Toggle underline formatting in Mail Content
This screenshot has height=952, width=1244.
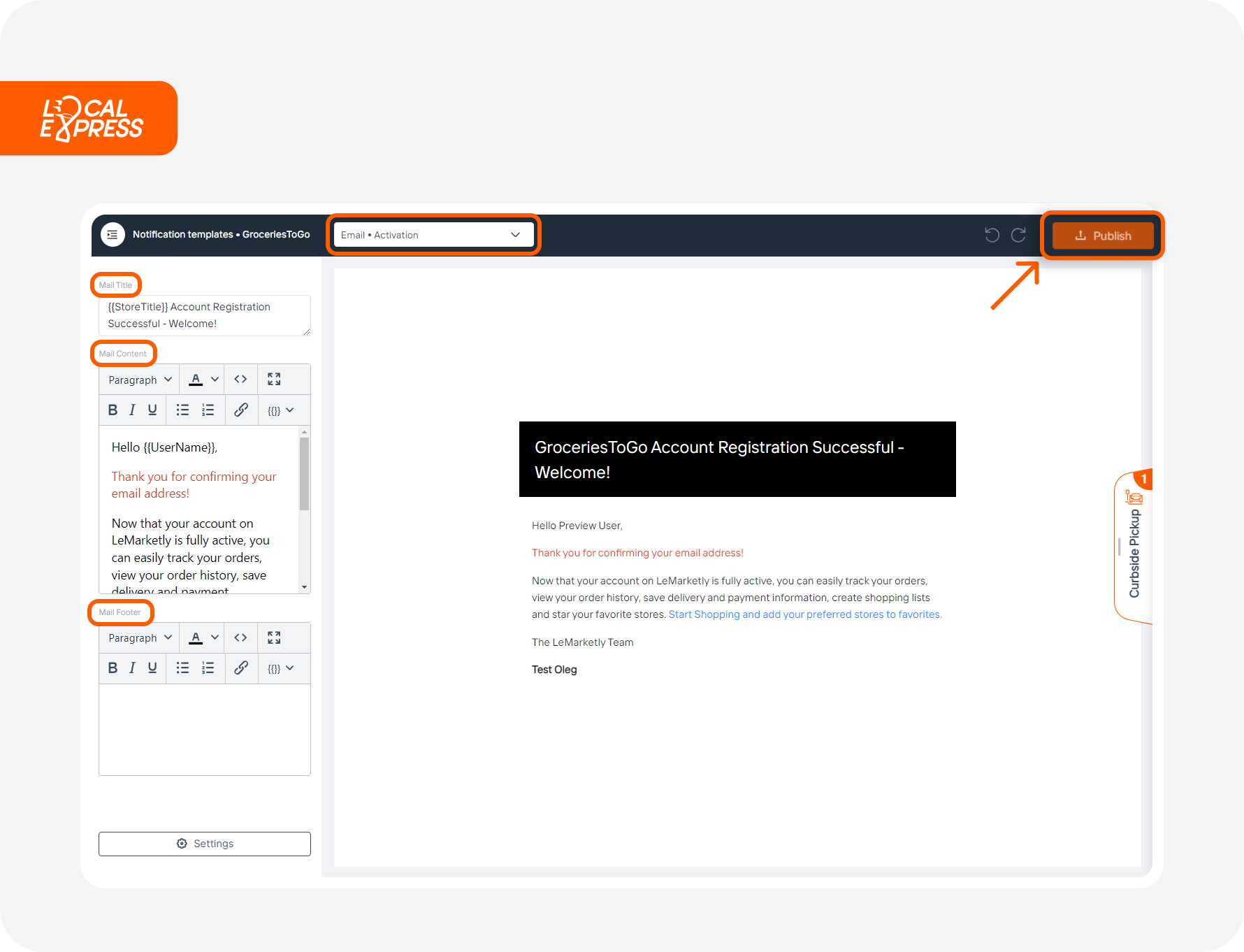(152, 410)
